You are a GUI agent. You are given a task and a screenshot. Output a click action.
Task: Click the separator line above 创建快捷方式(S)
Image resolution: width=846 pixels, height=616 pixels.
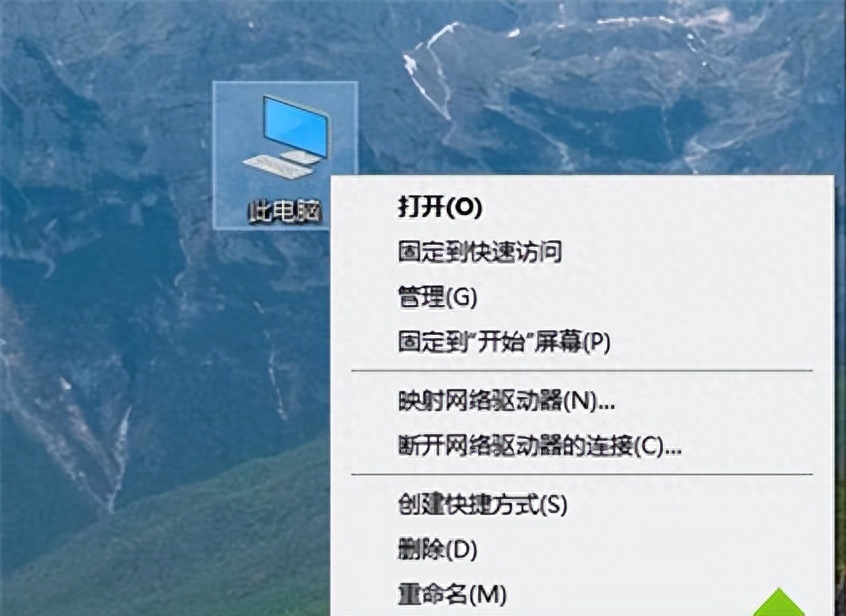click(x=582, y=475)
